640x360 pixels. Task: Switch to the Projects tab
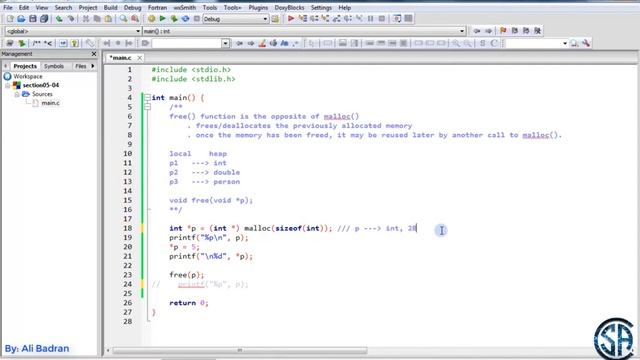click(25, 66)
